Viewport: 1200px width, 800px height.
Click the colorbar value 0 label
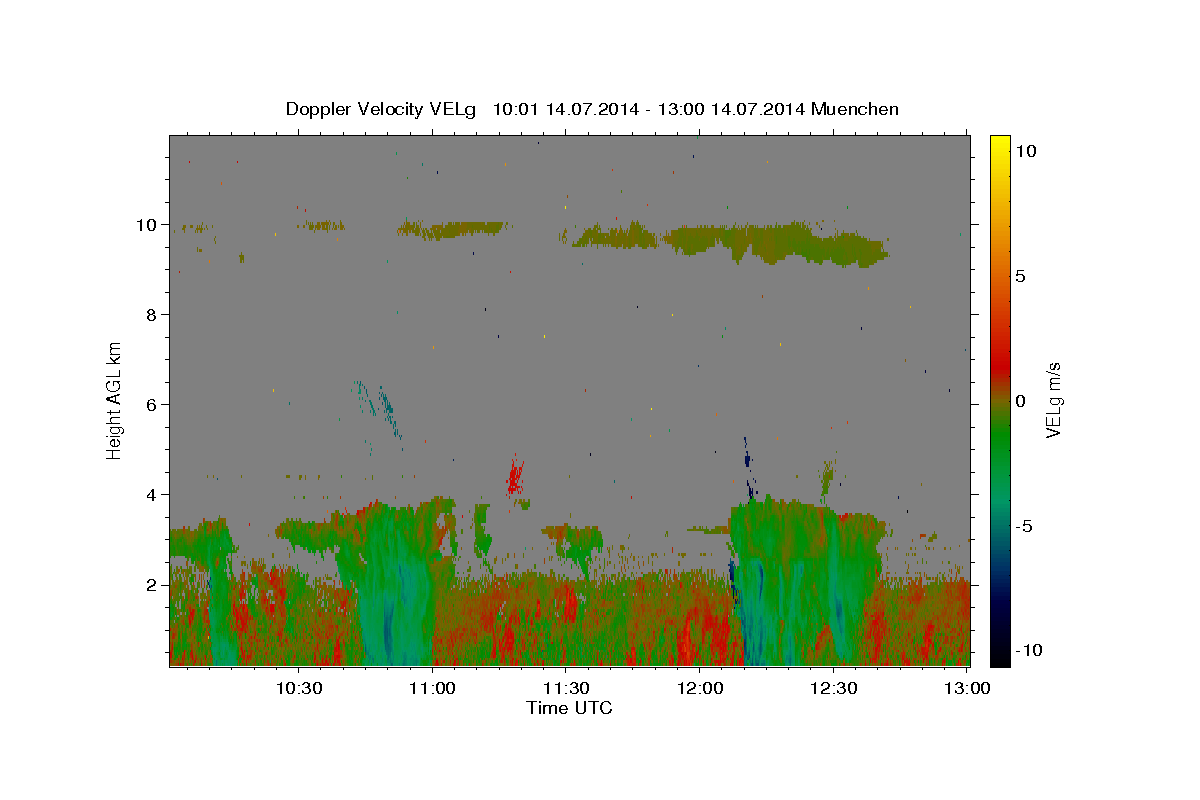tap(1020, 400)
